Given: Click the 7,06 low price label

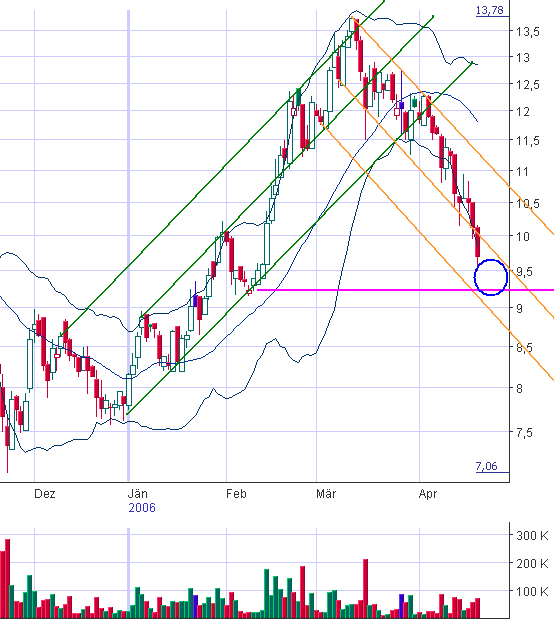Looking at the screenshot, I should click(486, 466).
